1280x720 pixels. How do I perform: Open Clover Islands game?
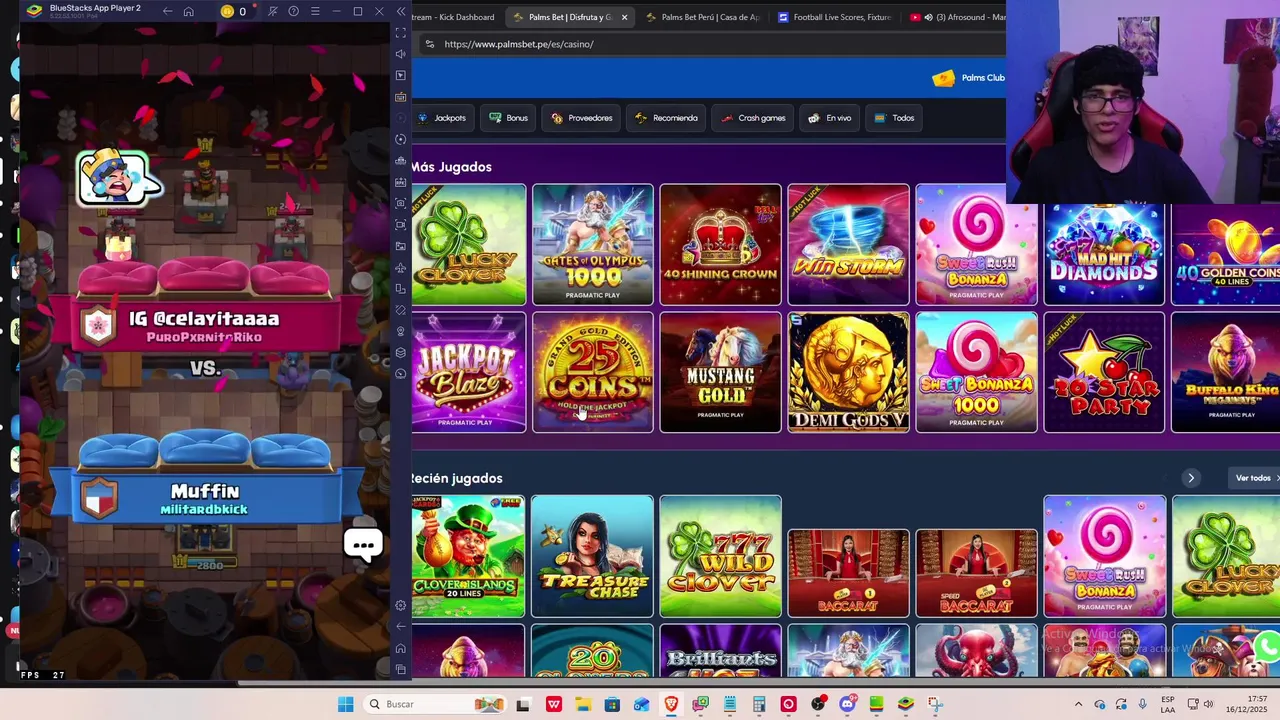tap(468, 556)
